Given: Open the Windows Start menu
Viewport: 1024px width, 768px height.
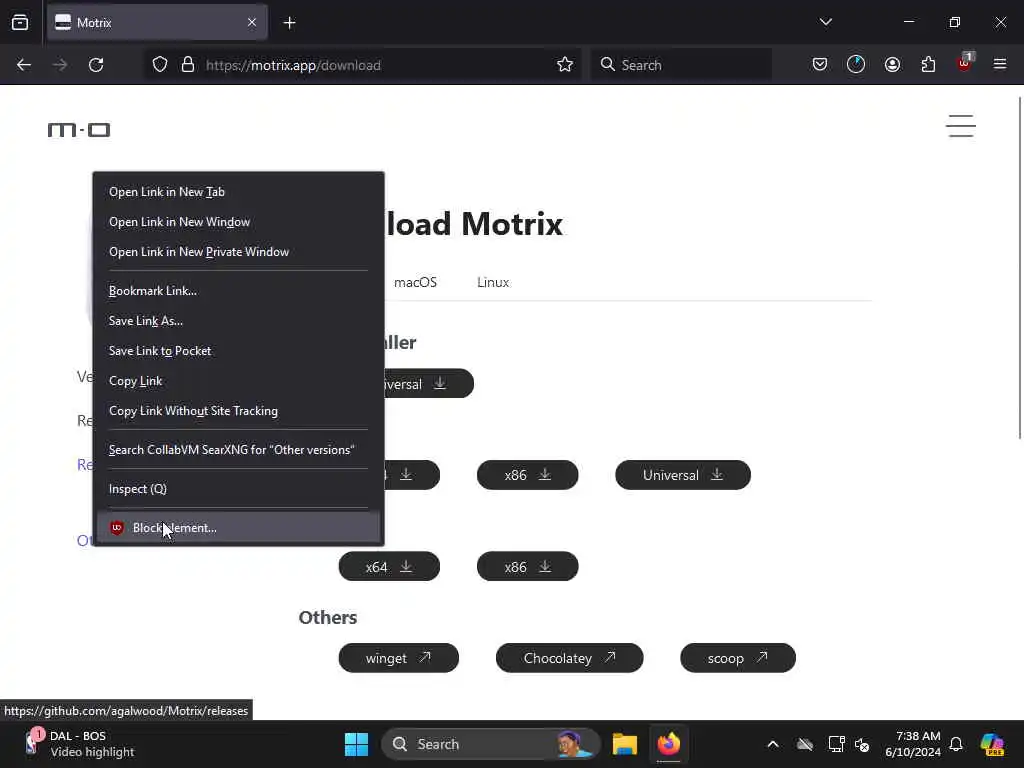Looking at the screenshot, I should pos(356,744).
